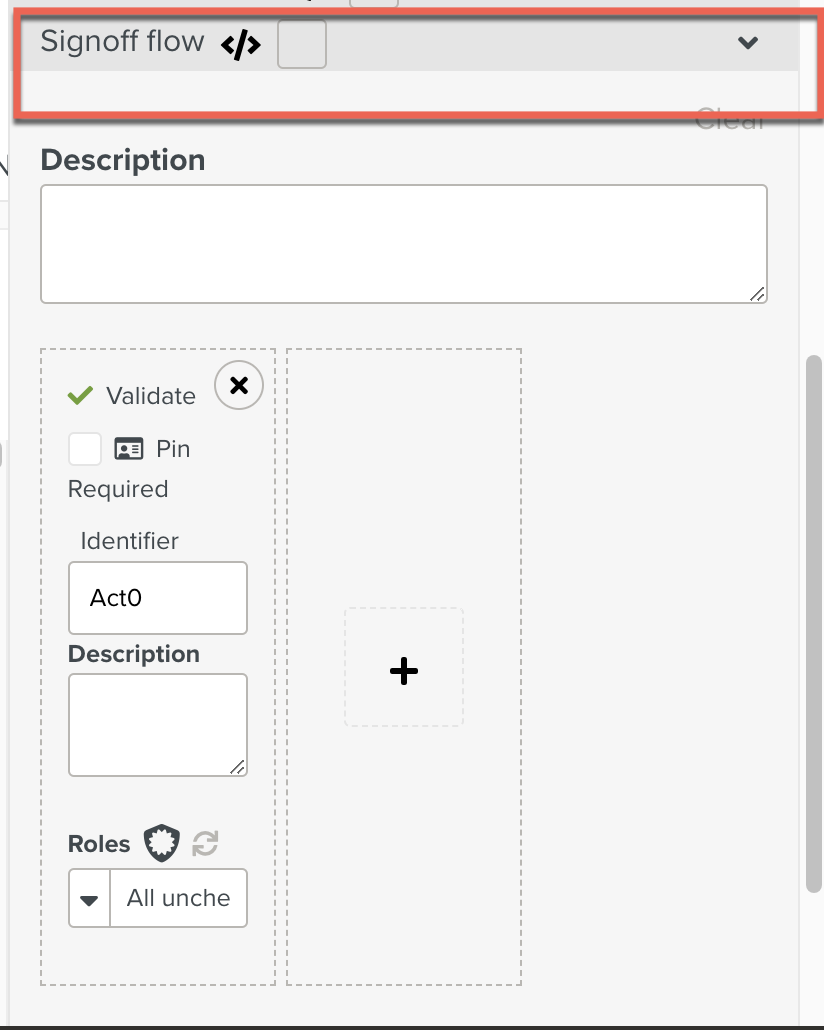
Task: Collapse the Signoff flow section chevron
Action: [x=747, y=42]
